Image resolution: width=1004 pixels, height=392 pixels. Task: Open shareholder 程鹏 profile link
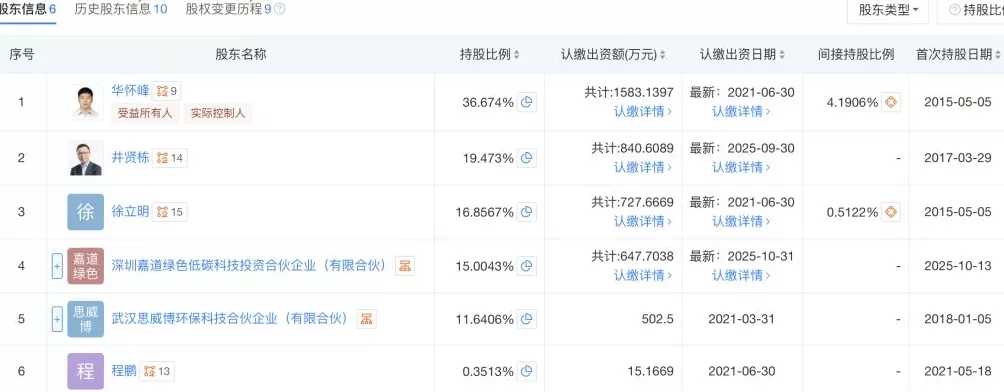point(124,371)
